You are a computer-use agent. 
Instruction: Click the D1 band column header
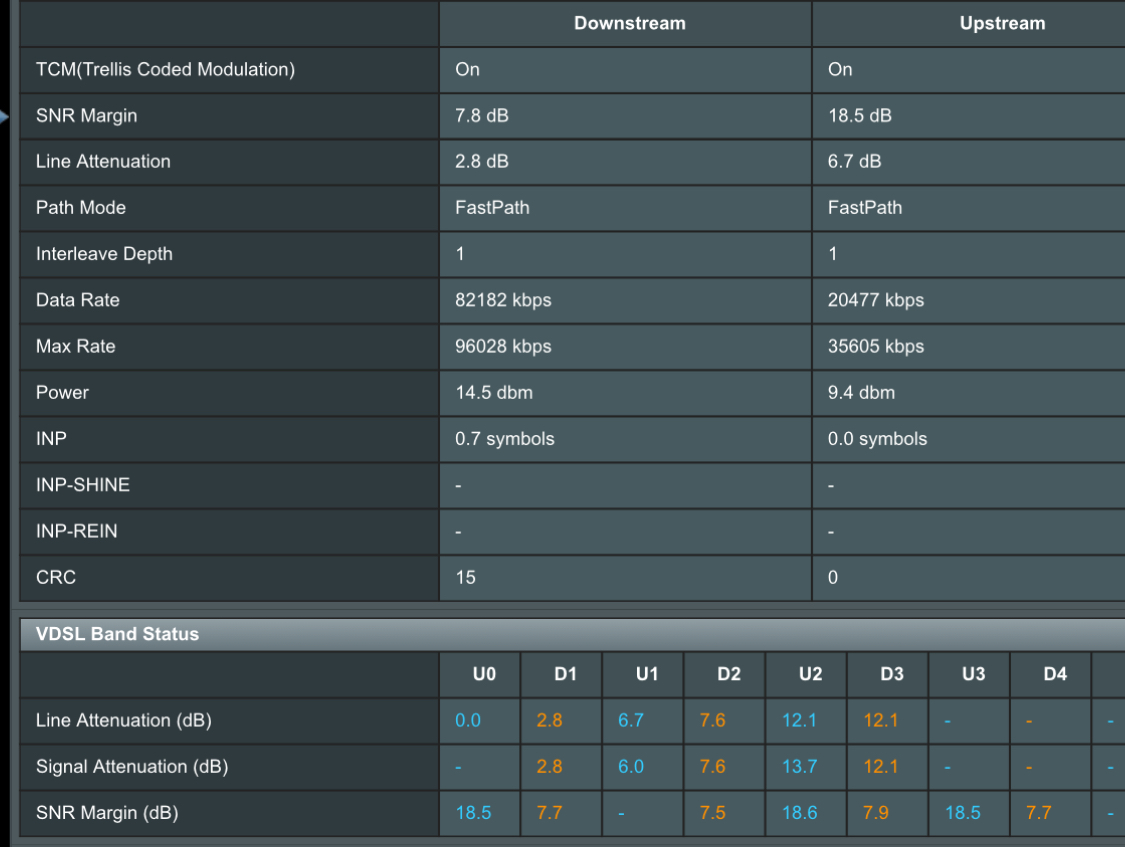(565, 674)
